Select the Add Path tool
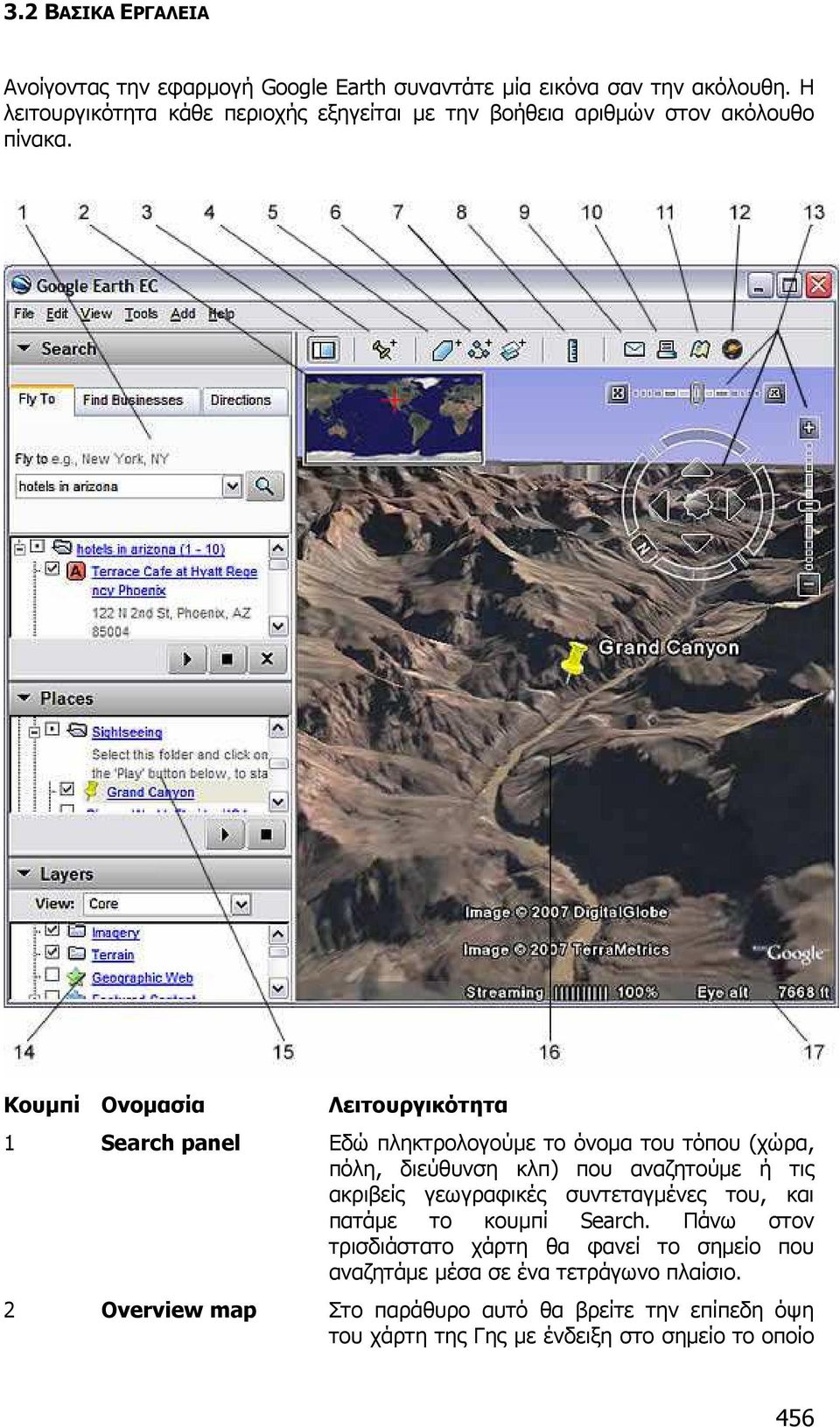 pyautogui.click(x=479, y=350)
